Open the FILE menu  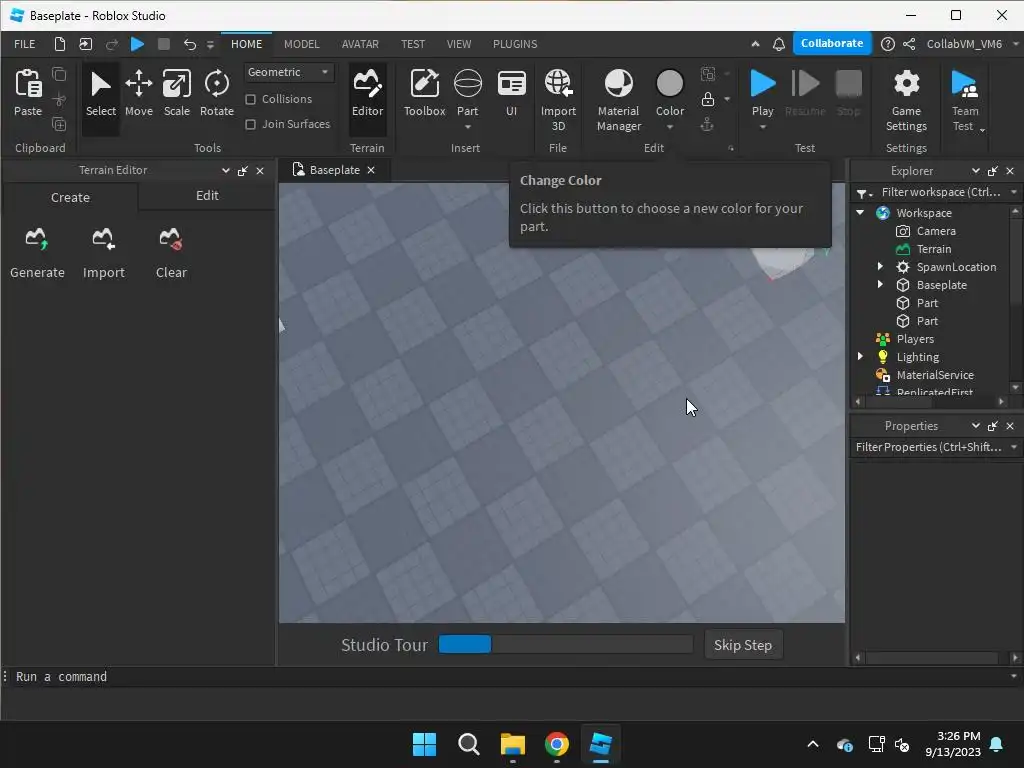pos(25,44)
